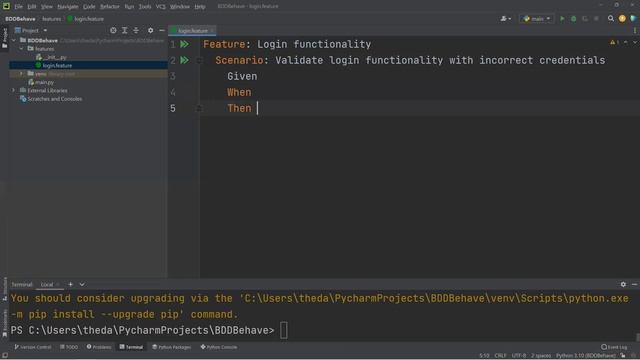Expand all items in Project panel
The width and height of the screenshot is (640, 360).
[124, 30]
